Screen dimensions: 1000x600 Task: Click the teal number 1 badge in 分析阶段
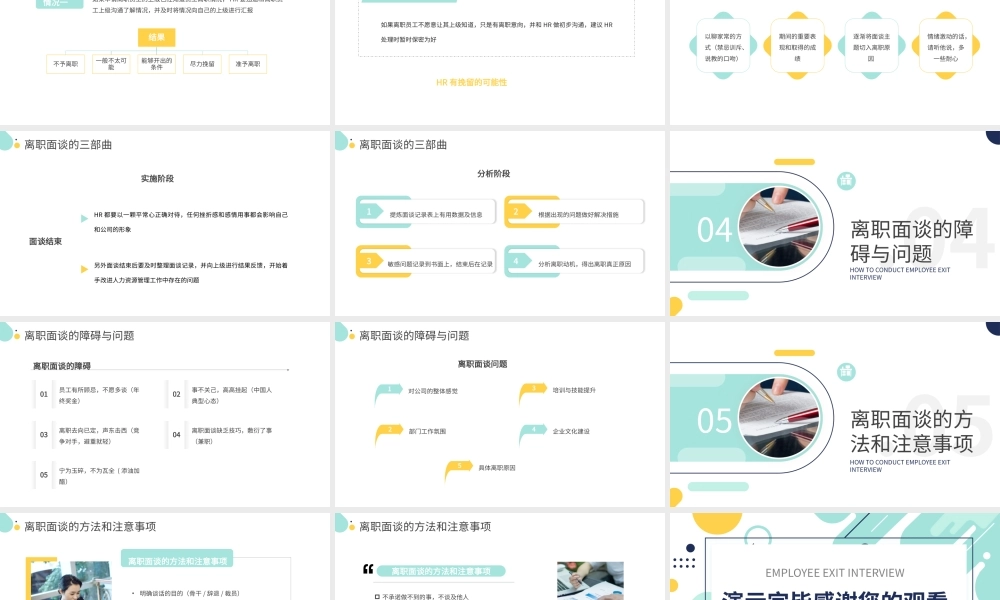[369, 212]
